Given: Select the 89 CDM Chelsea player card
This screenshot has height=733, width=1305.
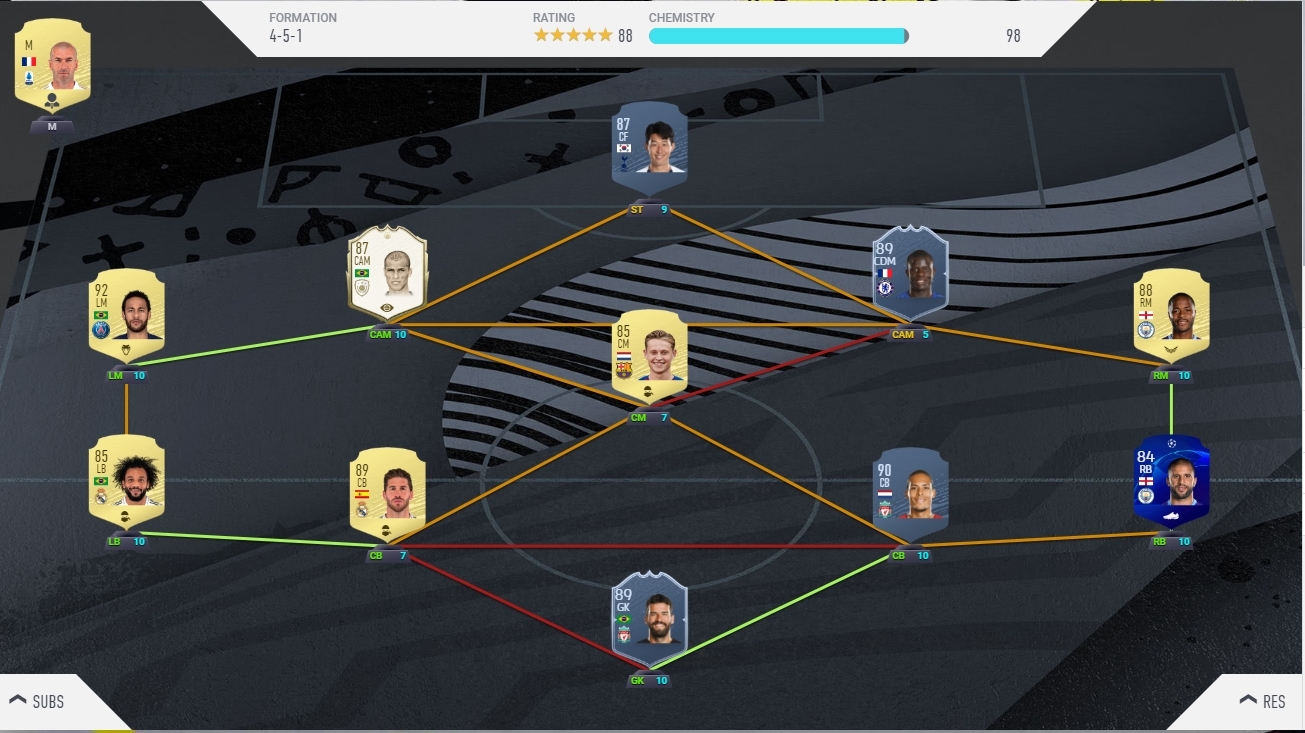Looking at the screenshot, I should [911, 272].
